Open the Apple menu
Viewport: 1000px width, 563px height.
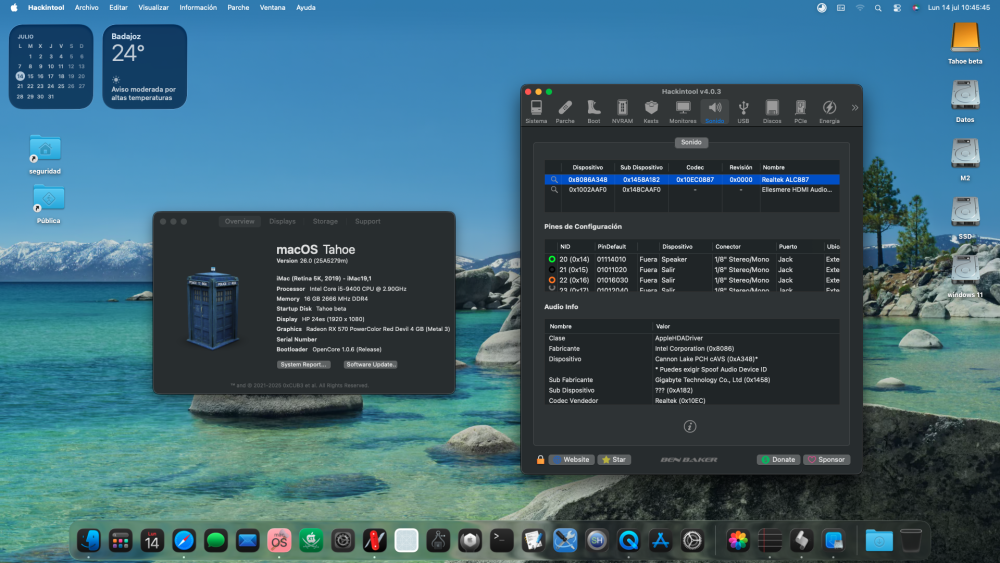coord(13,8)
